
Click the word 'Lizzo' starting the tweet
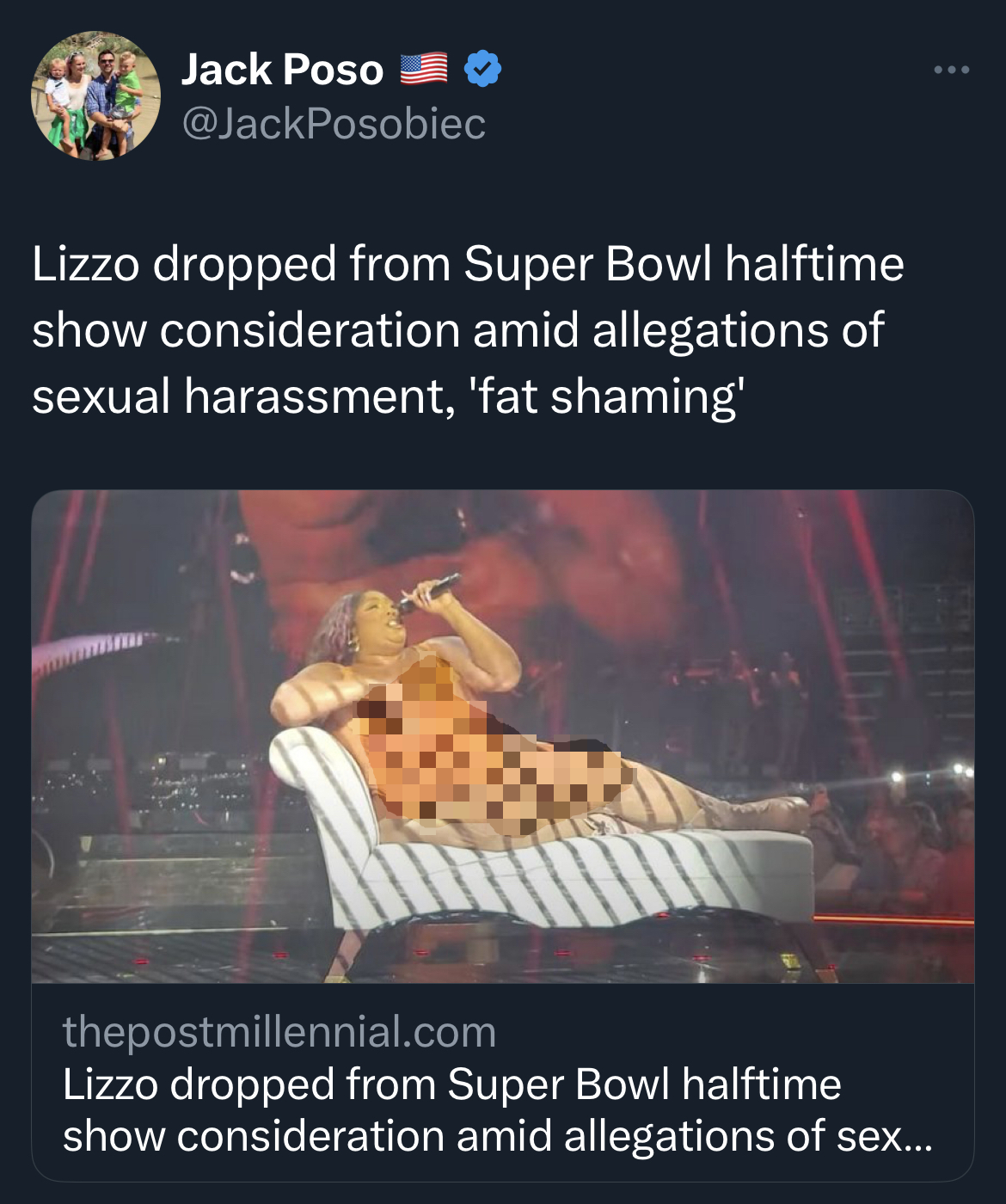click(x=85, y=264)
